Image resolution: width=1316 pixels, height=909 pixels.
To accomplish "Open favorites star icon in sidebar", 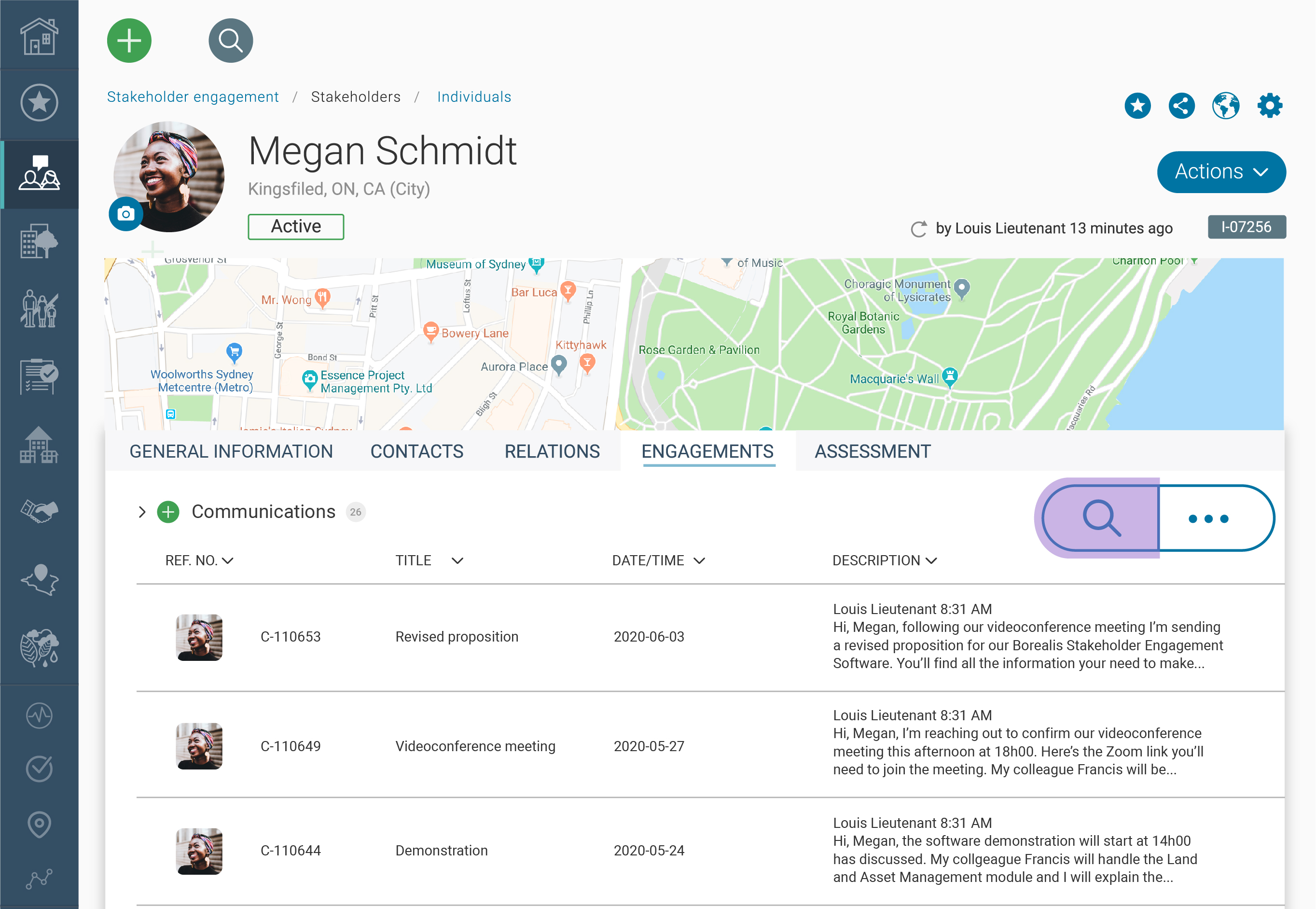I will 39,103.
